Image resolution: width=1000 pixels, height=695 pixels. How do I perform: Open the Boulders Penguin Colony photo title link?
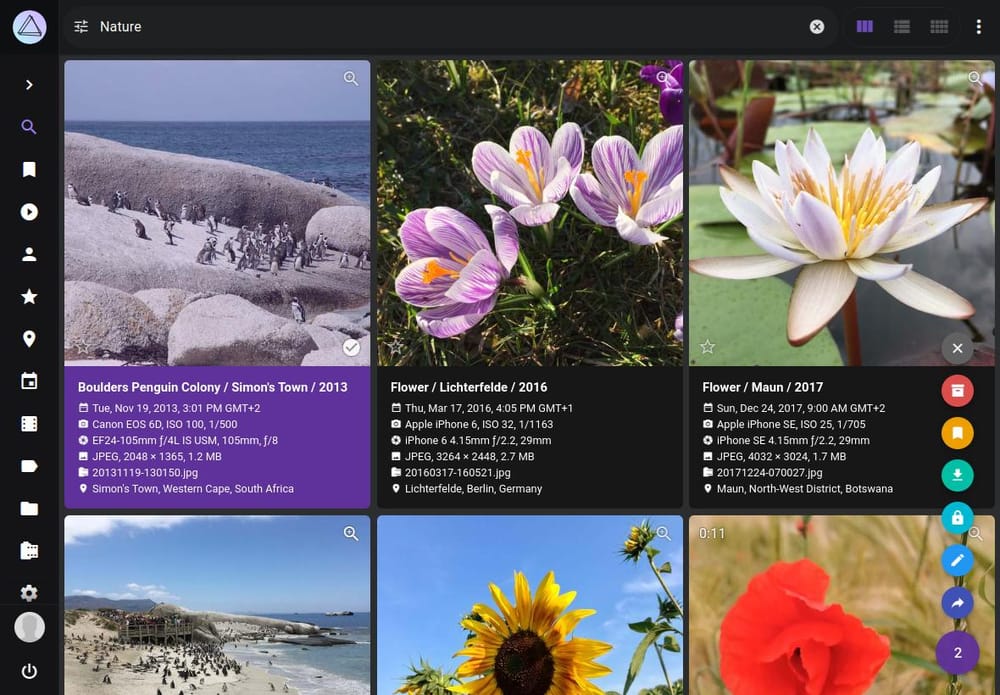[x=213, y=387]
